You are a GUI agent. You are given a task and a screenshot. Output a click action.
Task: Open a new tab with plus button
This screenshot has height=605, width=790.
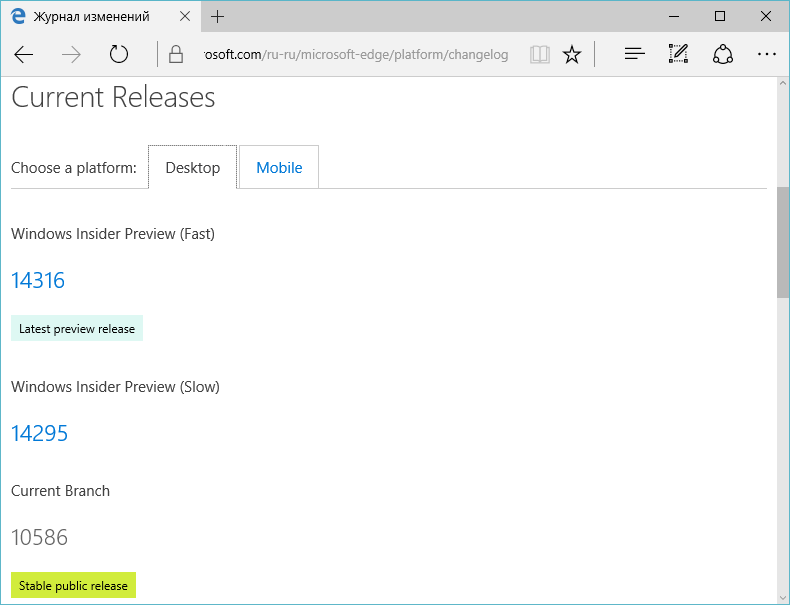point(217,17)
